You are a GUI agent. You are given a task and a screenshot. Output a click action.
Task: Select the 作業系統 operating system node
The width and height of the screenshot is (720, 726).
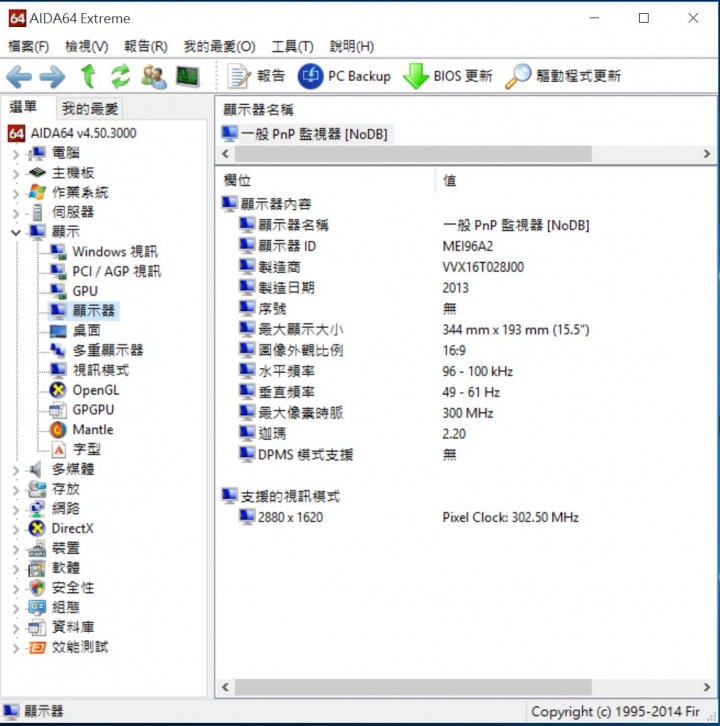point(69,192)
